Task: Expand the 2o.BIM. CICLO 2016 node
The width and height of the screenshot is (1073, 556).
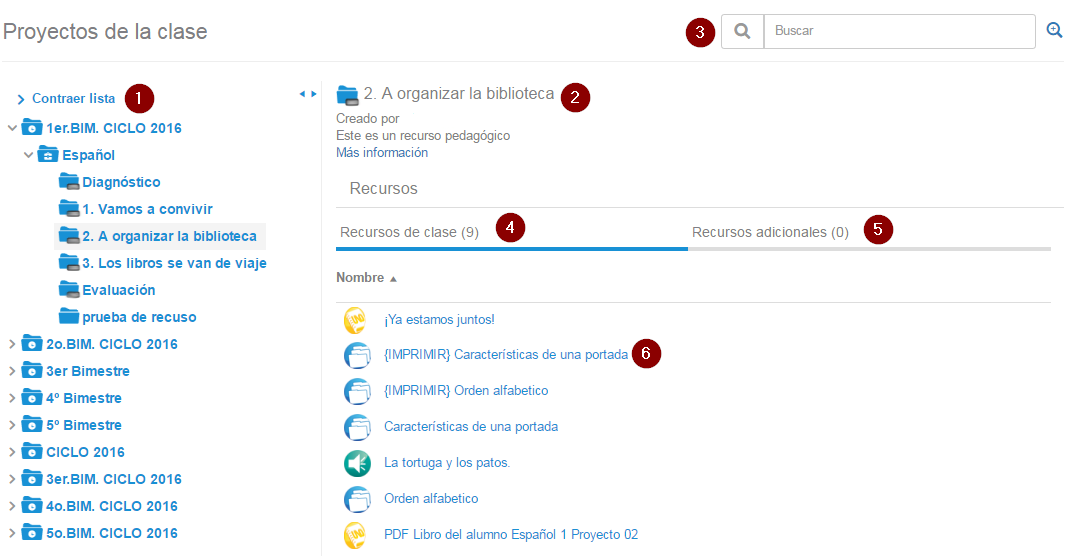Action: tap(12, 344)
